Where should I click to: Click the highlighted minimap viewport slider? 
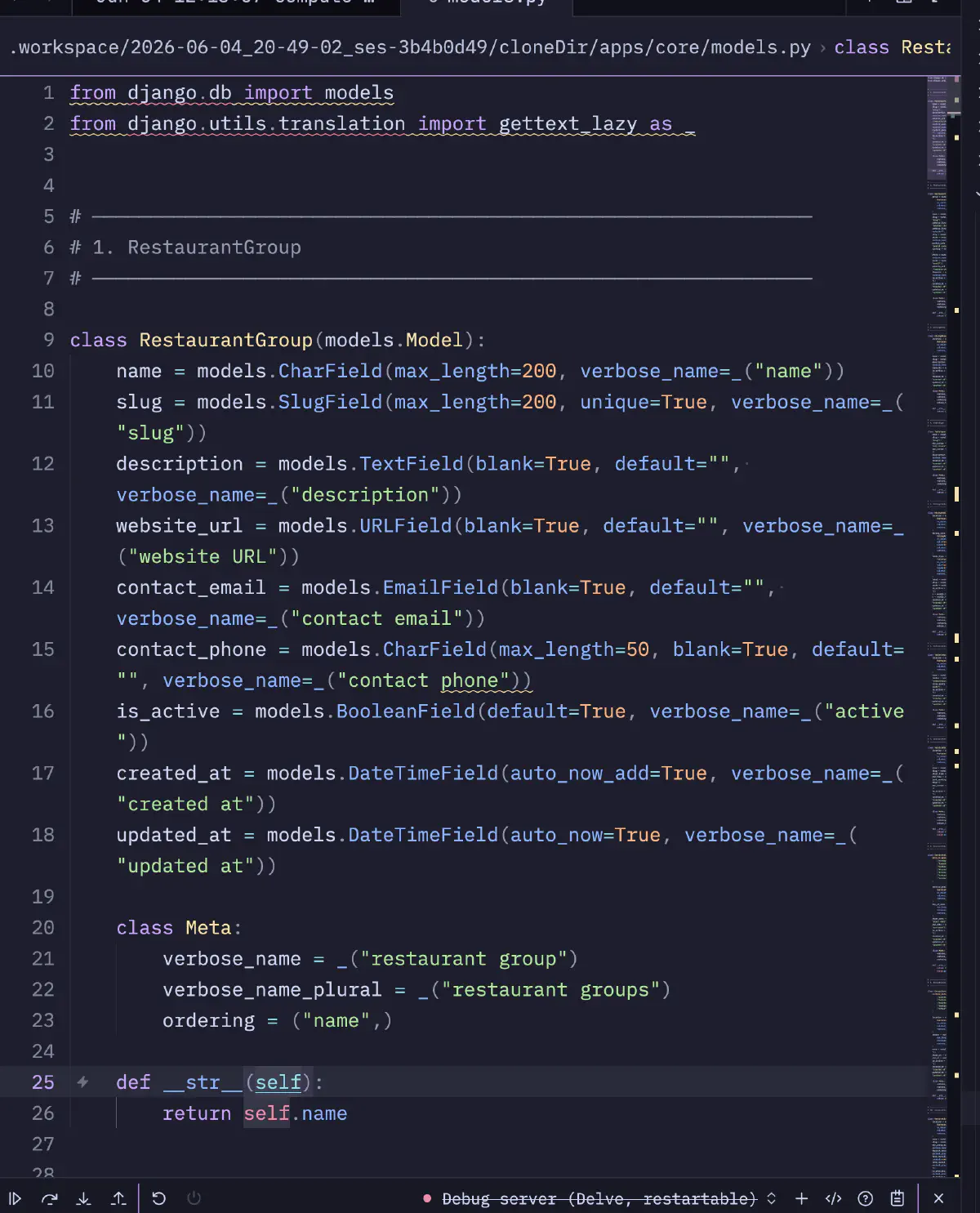pos(937,127)
